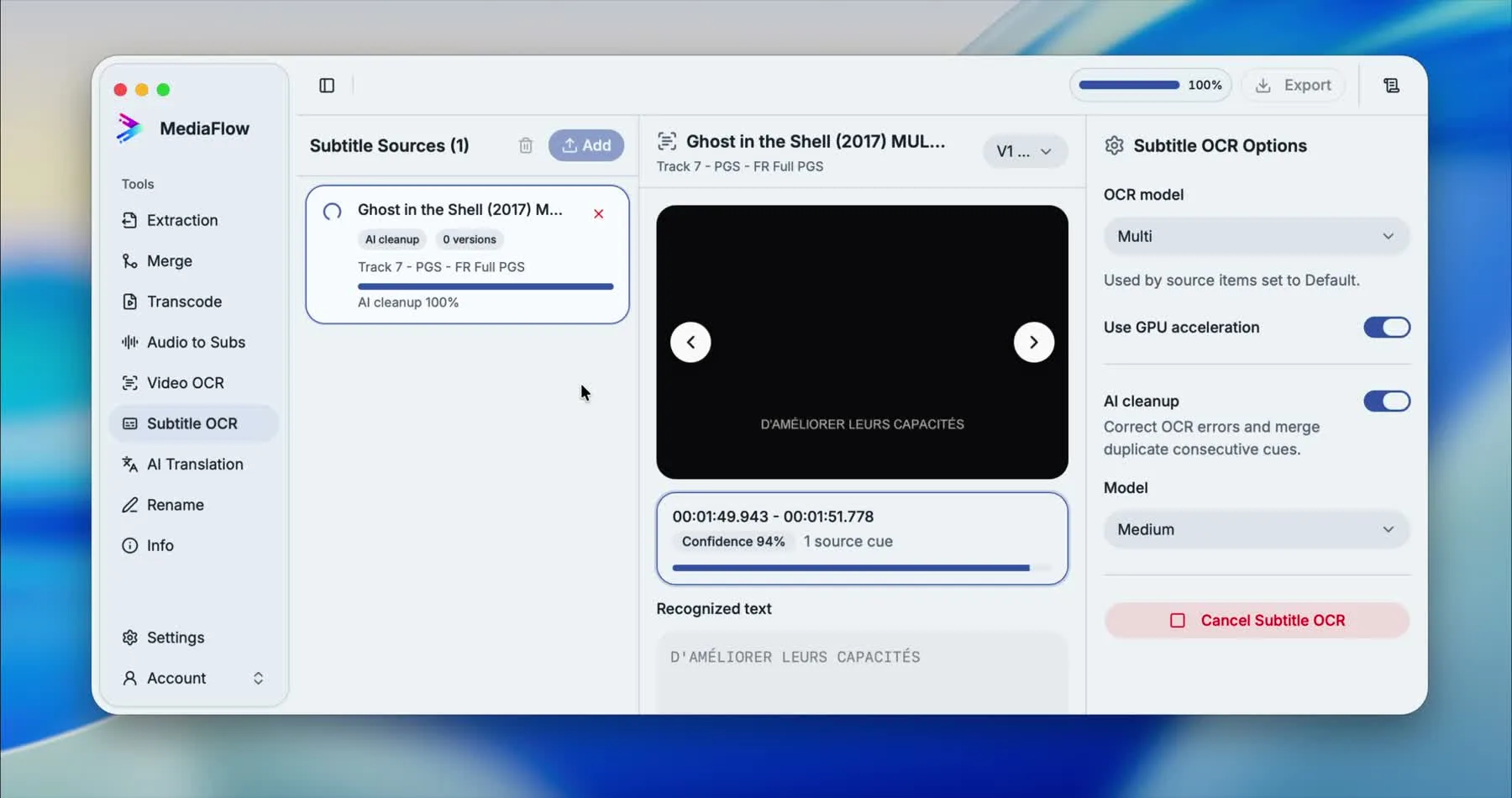The image size is (1512, 798).
Task: Open the Audio to Subs tool
Action: point(193,343)
